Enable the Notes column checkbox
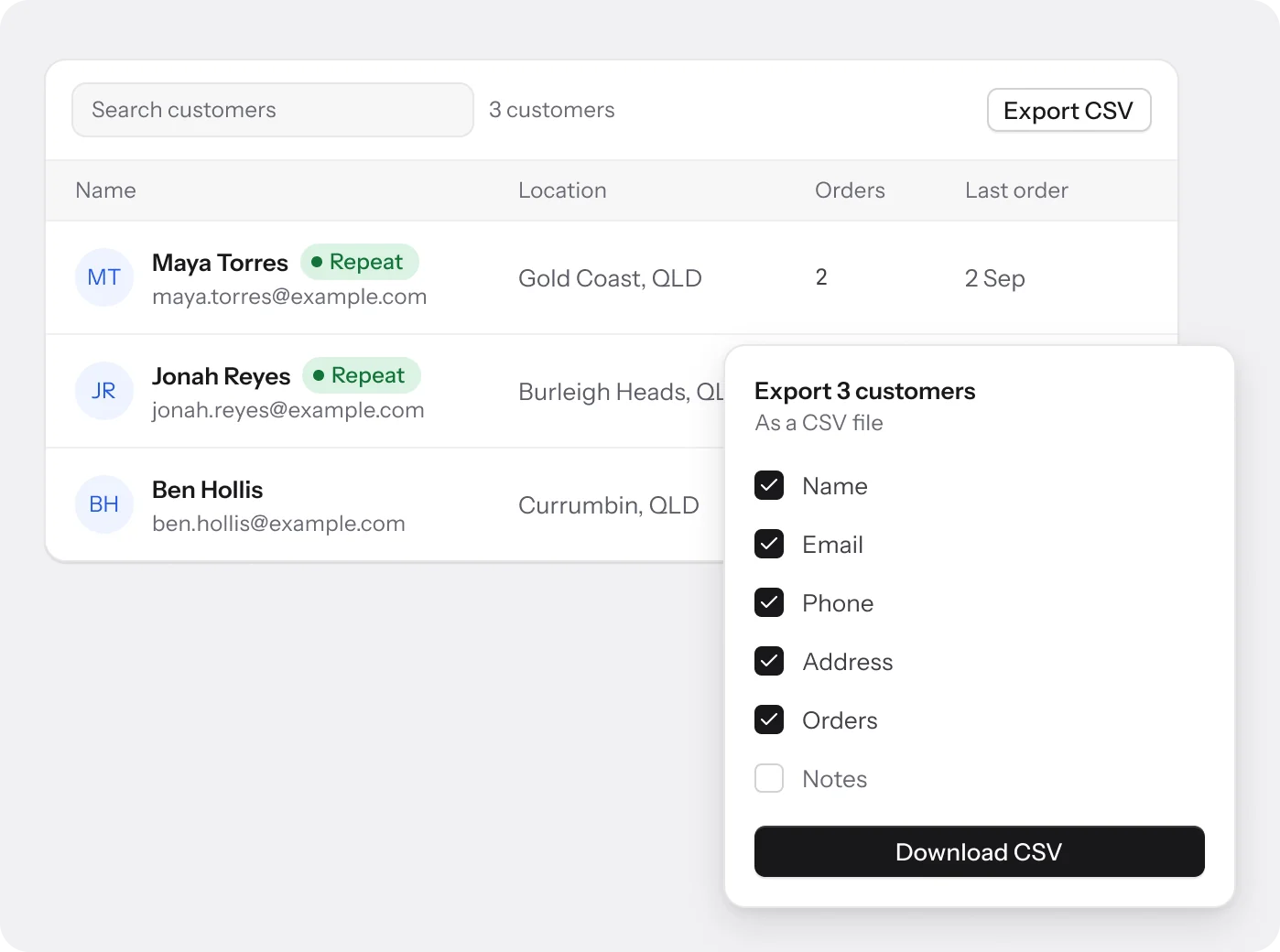This screenshot has width=1280, height=952. [769, 778]
